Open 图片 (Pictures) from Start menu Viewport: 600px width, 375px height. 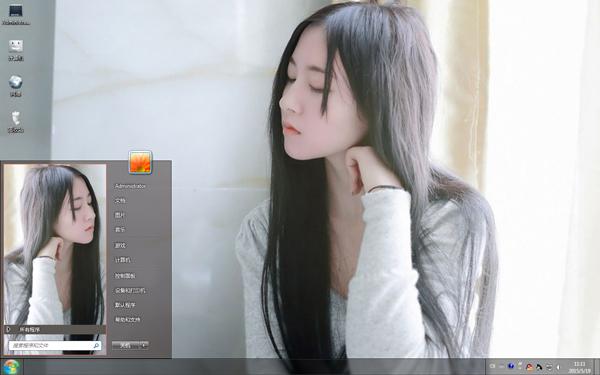120,215
